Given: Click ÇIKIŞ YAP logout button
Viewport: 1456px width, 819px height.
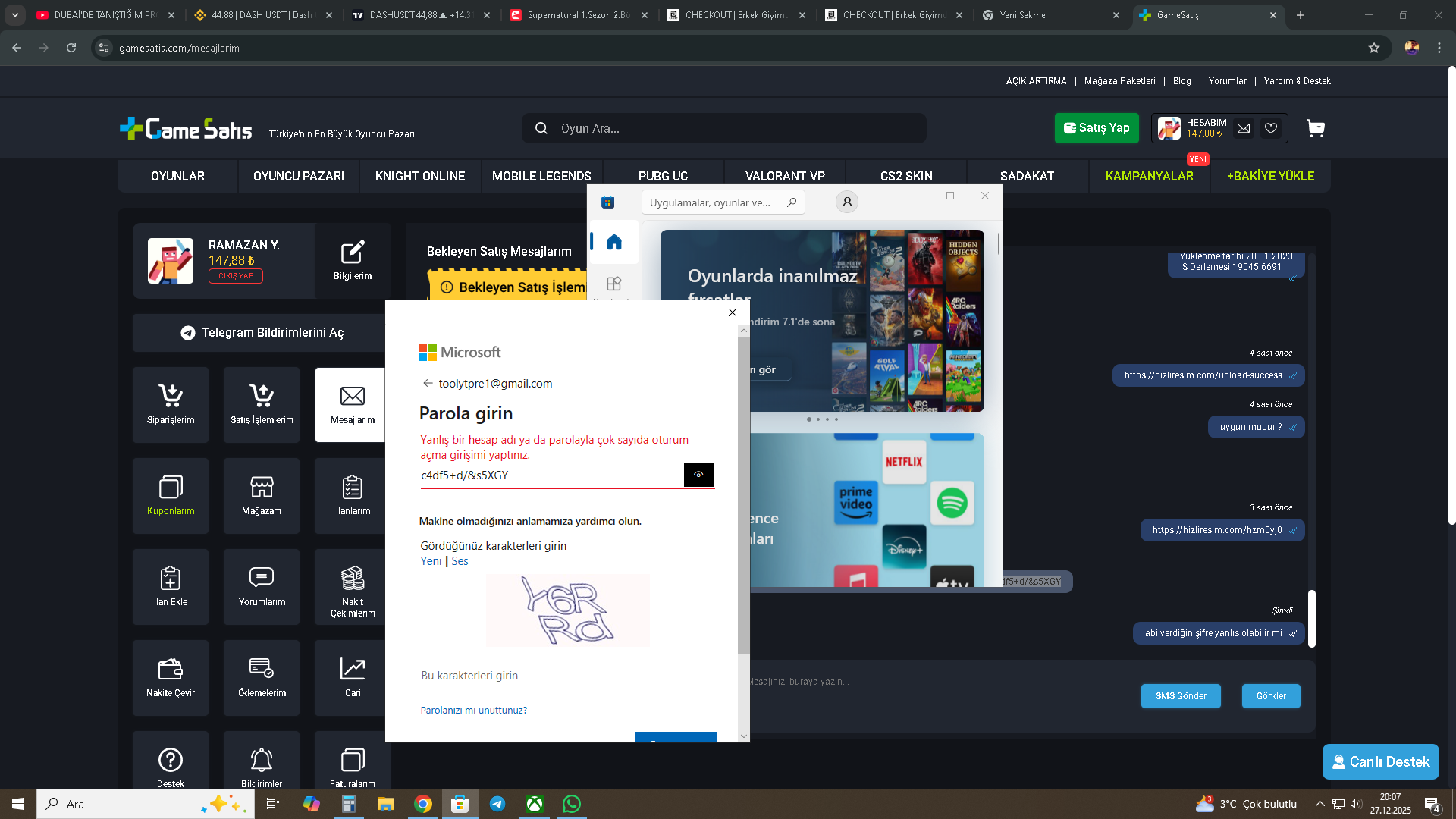Looking at the screenshot, I should [236, 276].
